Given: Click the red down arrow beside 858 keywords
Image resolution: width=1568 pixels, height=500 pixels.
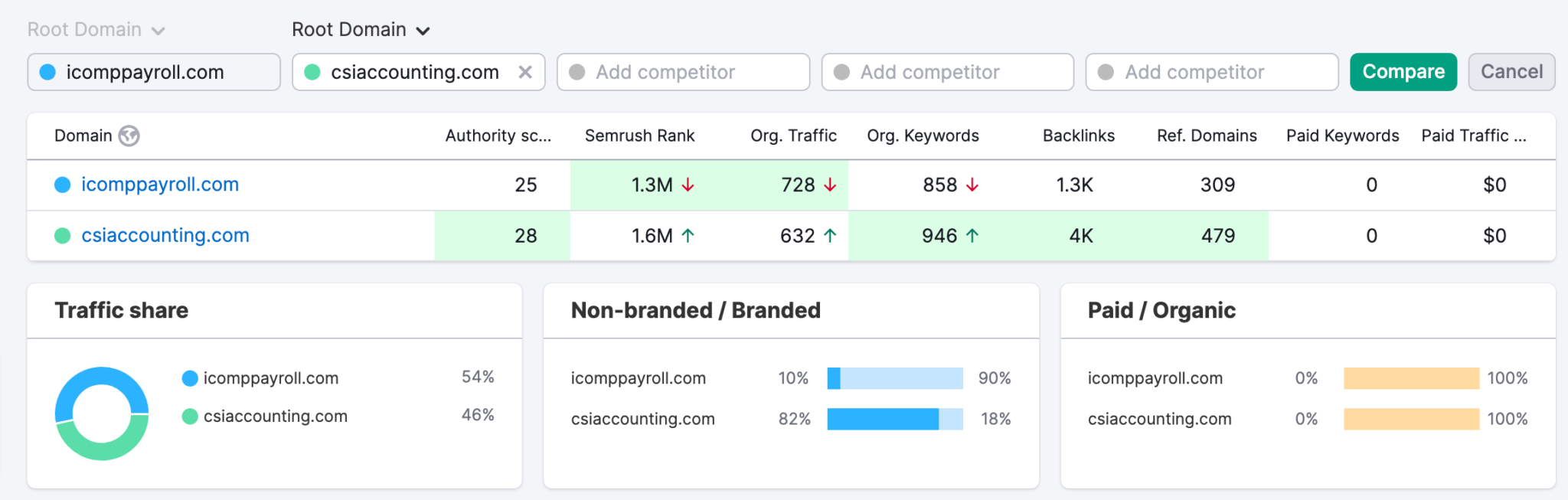Looking at the screenshot, I should click(x=972, y=185).
